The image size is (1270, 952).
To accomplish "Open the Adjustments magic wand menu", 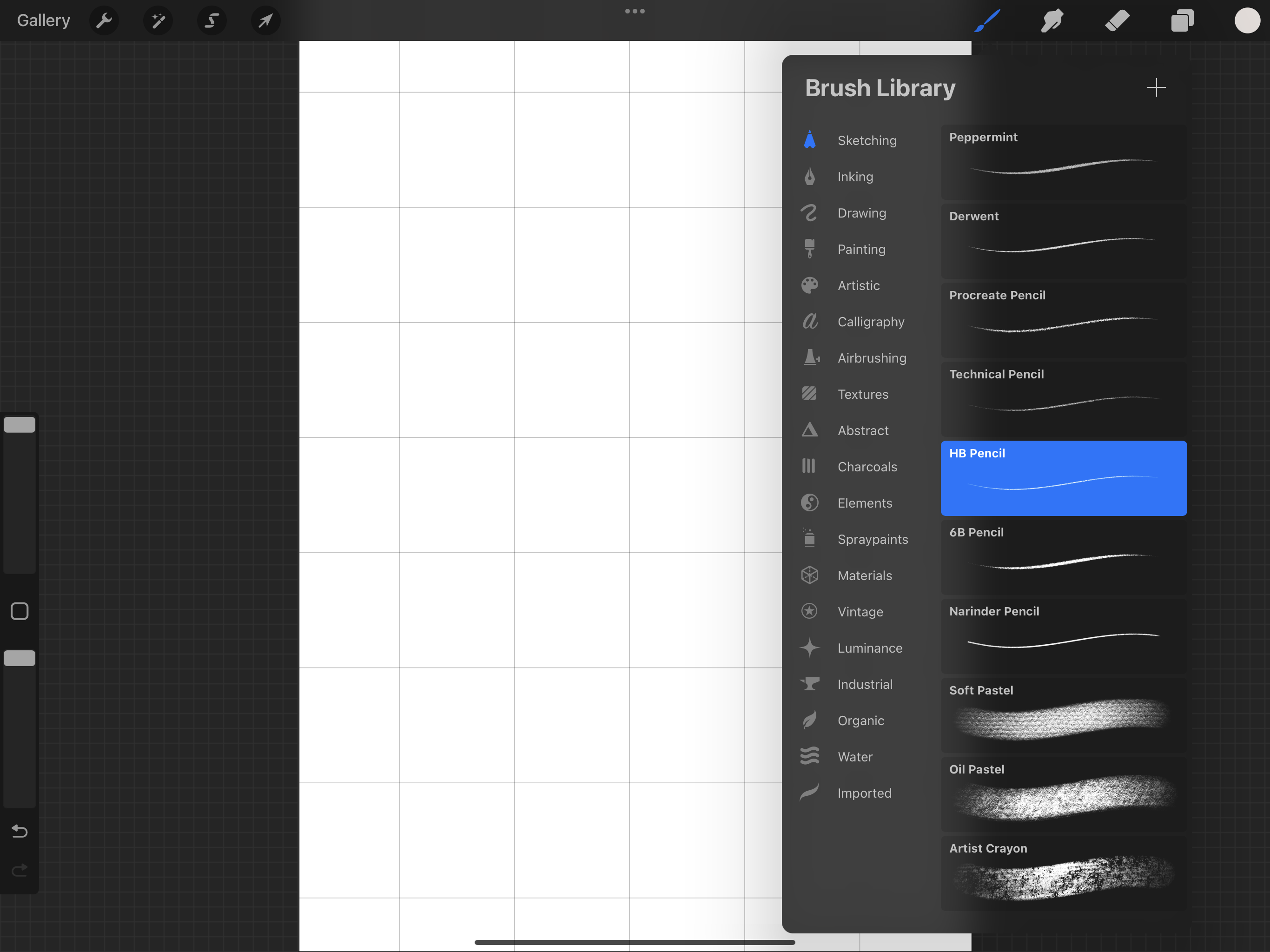I will 158,20.
